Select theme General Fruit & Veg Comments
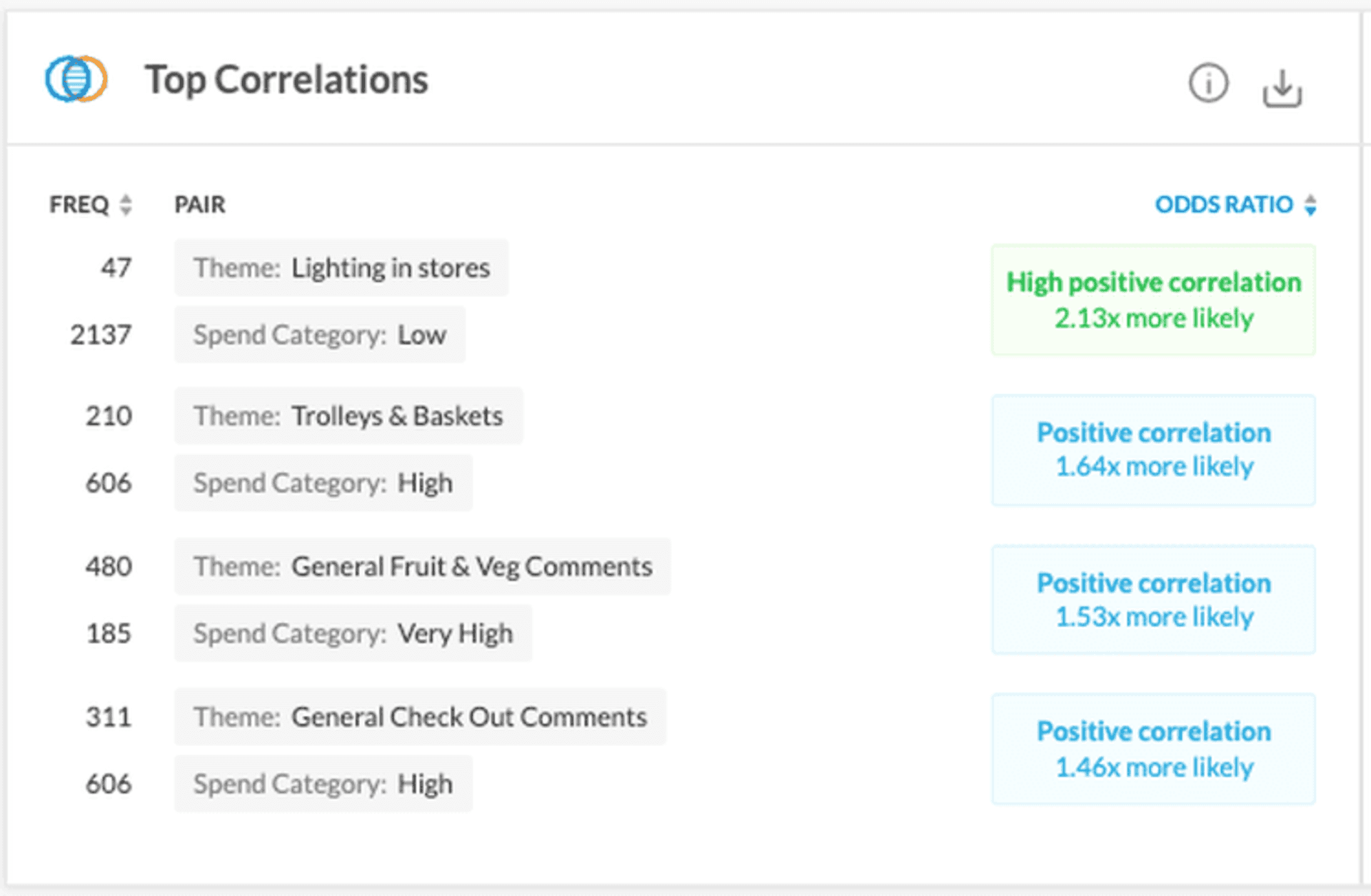 pos(422,566)
